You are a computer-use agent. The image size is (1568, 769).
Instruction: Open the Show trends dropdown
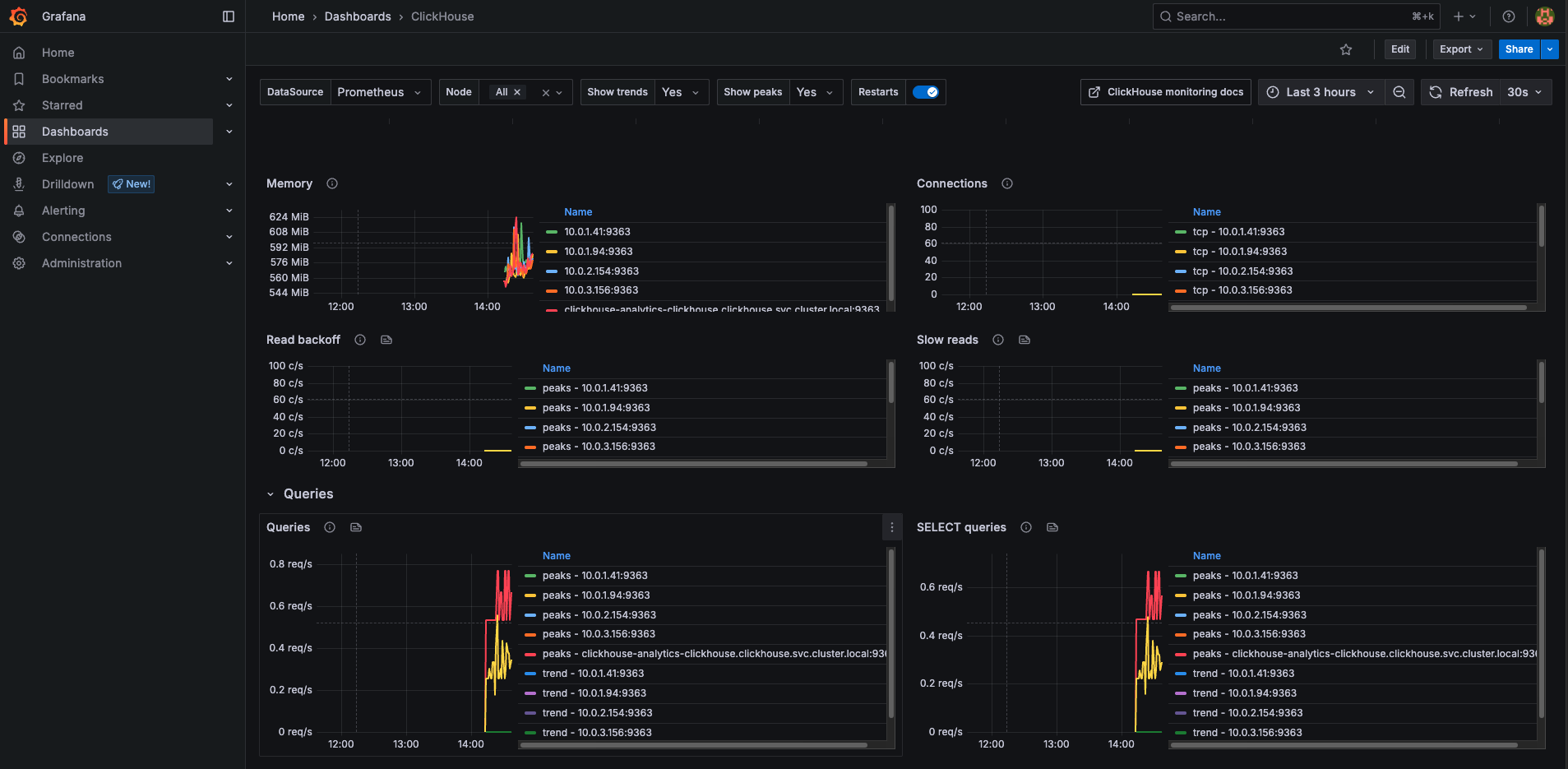682,92
